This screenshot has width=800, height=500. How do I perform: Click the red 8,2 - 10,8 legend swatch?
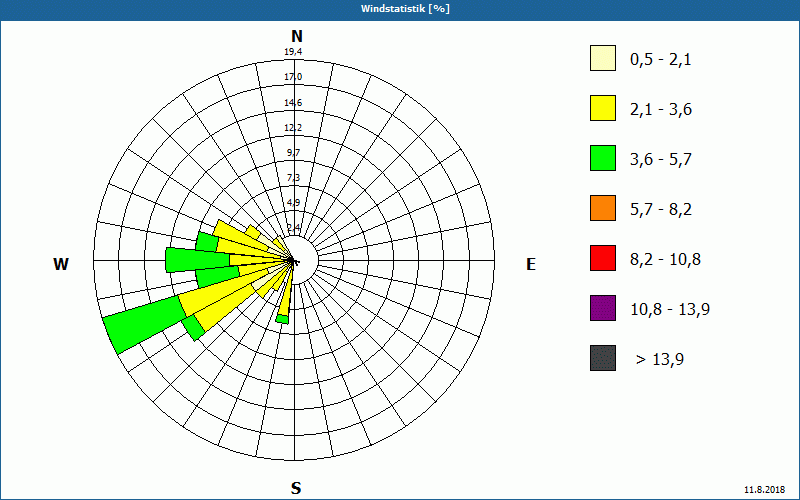click(603, 258)
